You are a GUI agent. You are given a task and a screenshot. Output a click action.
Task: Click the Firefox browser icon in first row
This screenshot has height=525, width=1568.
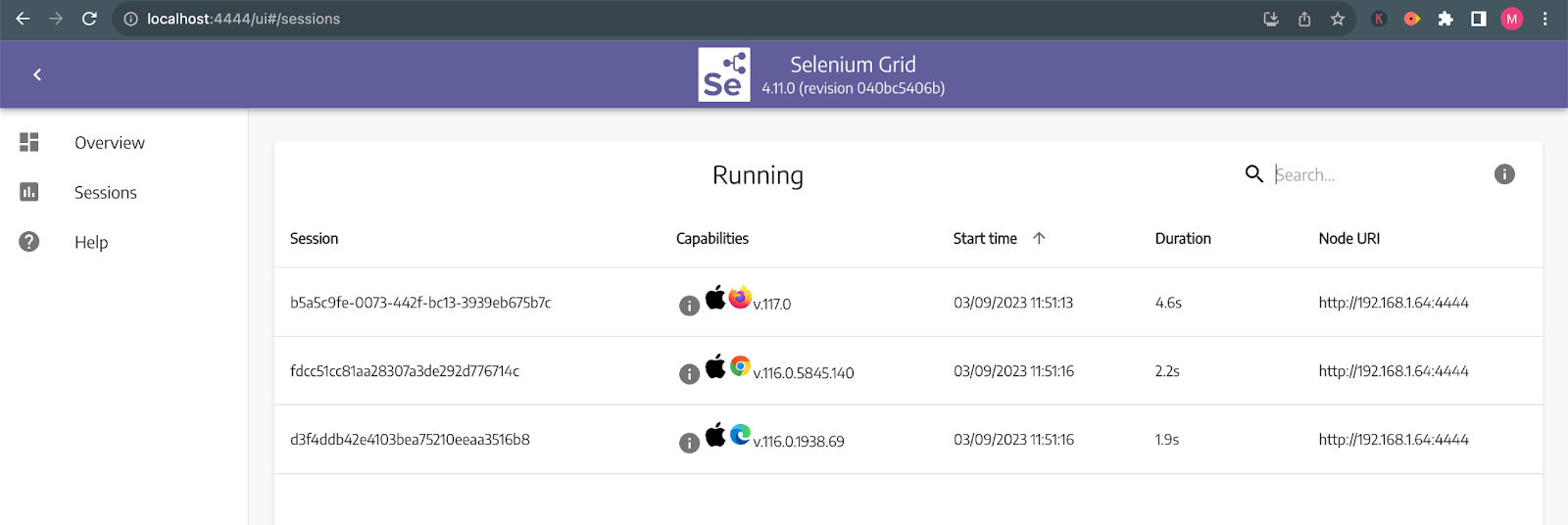pos(740,297)
